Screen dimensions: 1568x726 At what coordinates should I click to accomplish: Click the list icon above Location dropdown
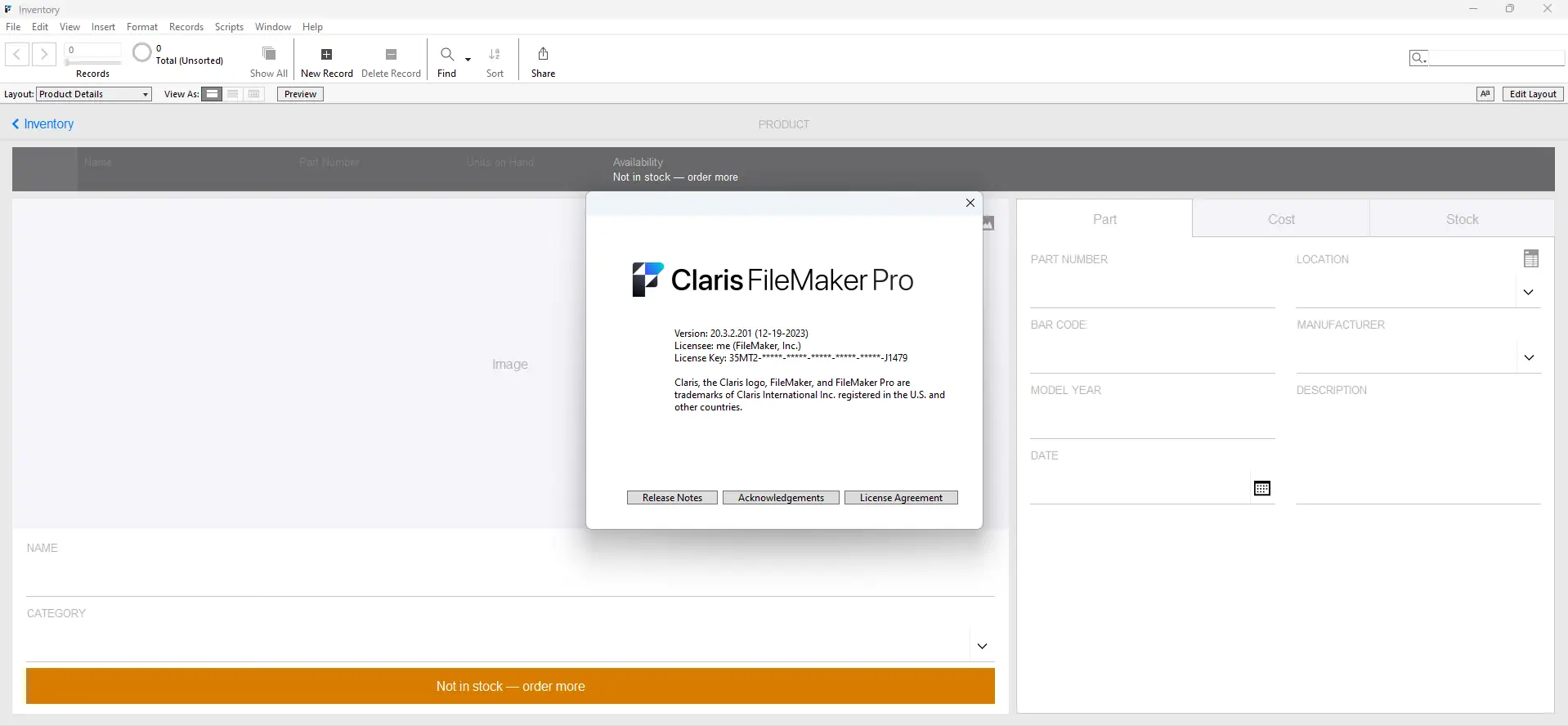[1531, 258]
